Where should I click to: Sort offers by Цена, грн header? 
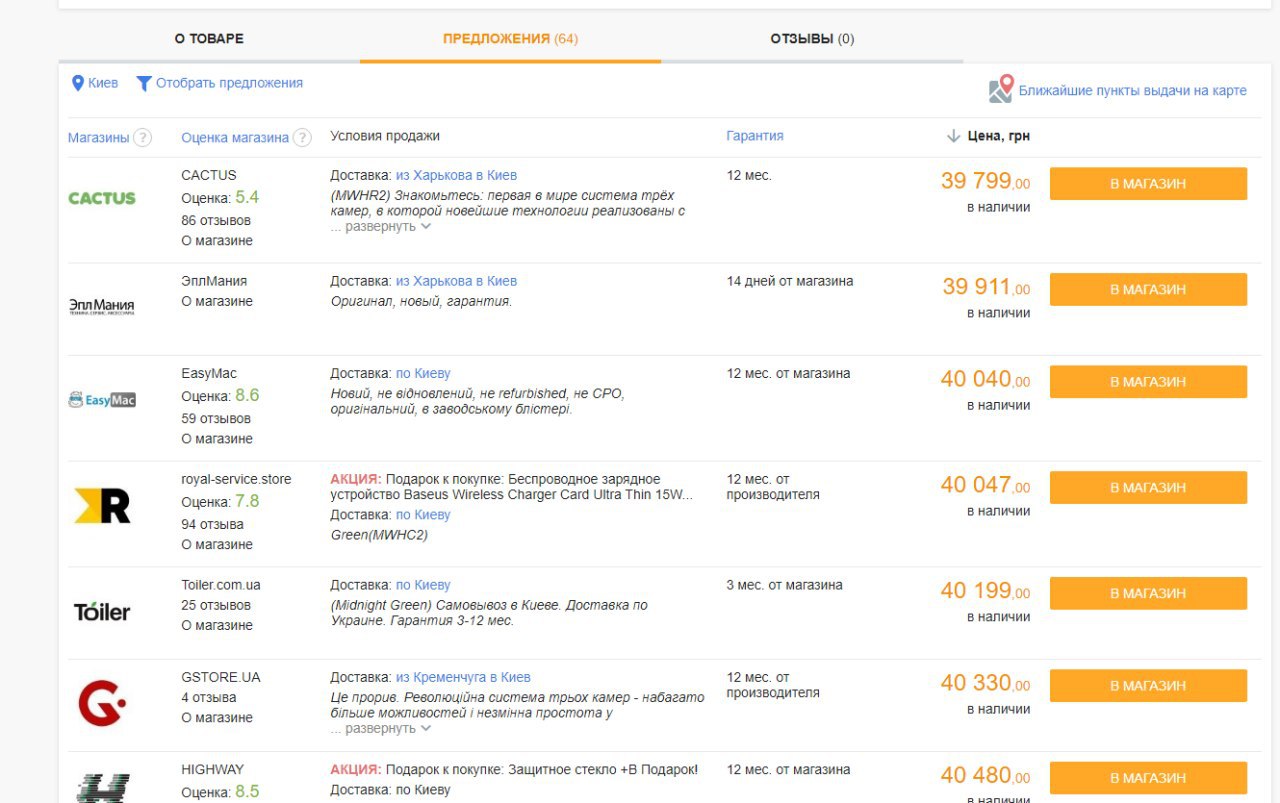[x=998, y=136]
